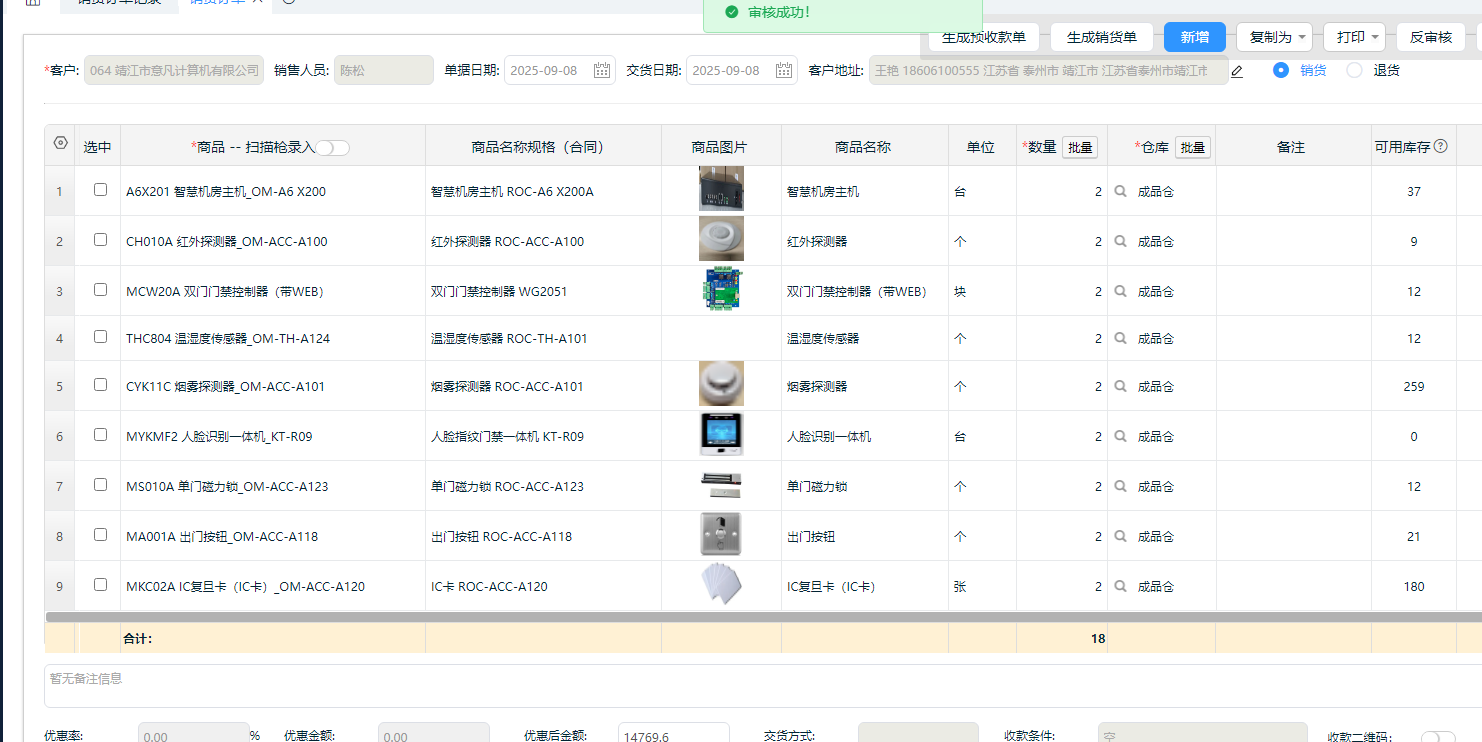
Task: Select the CH010A 红外探测器 row checkbox
Action: 100,239
